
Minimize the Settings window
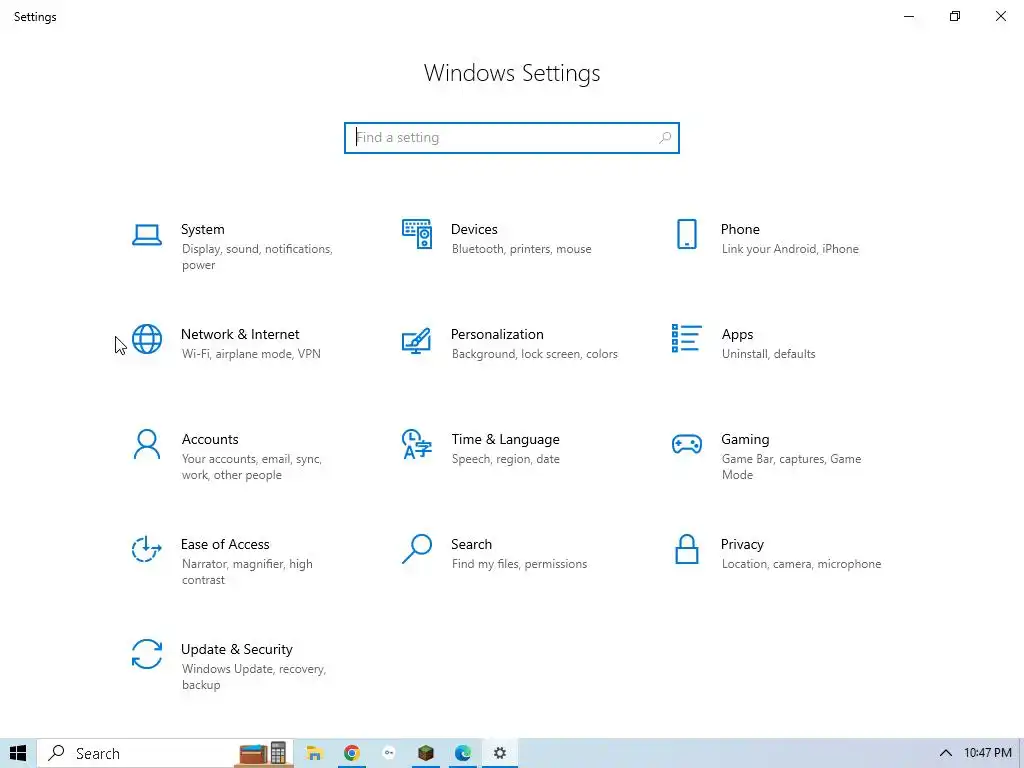(x=908, y=16)
